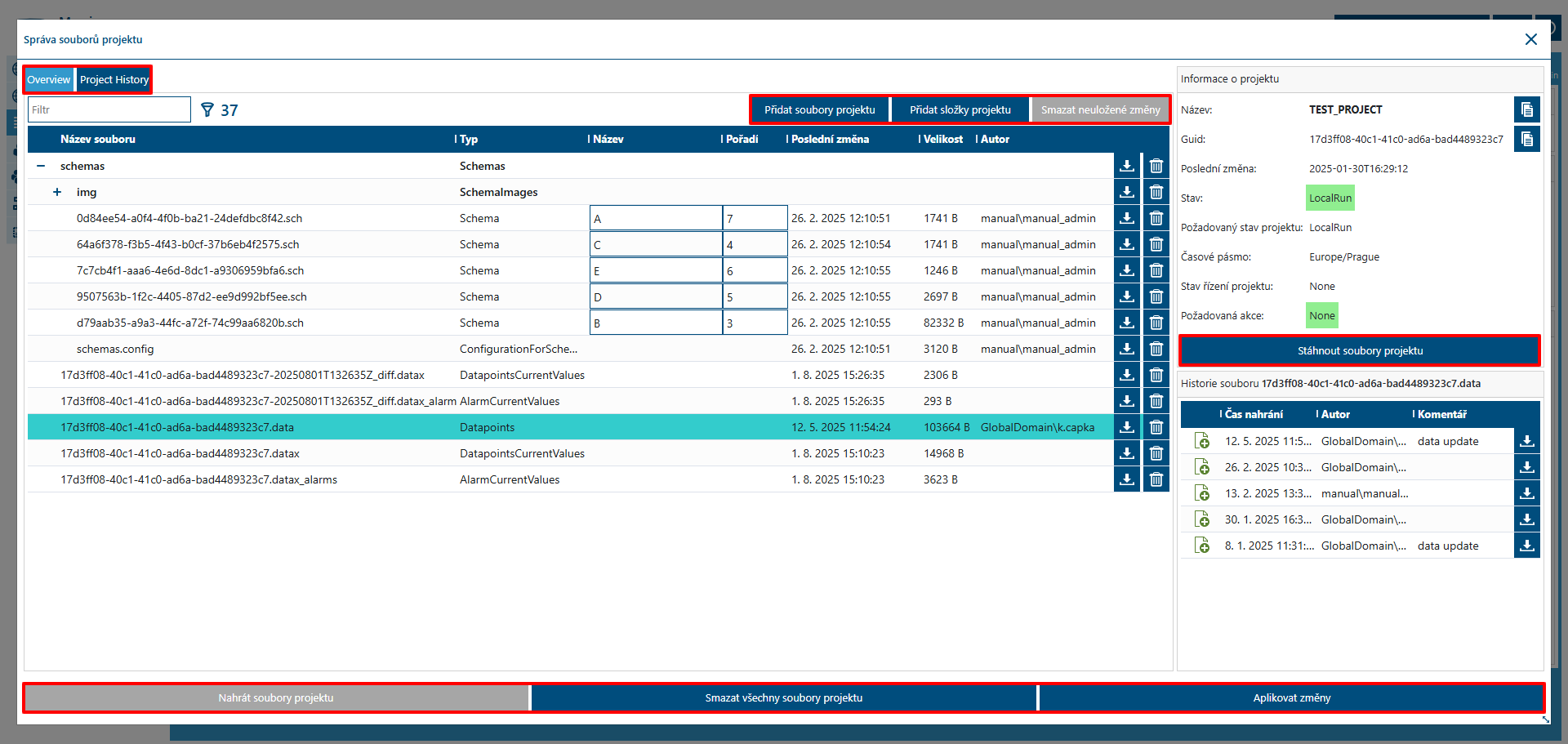The image size is (1568, 744).
Task: Click the filter funnel icon
Action: (207, 109)
